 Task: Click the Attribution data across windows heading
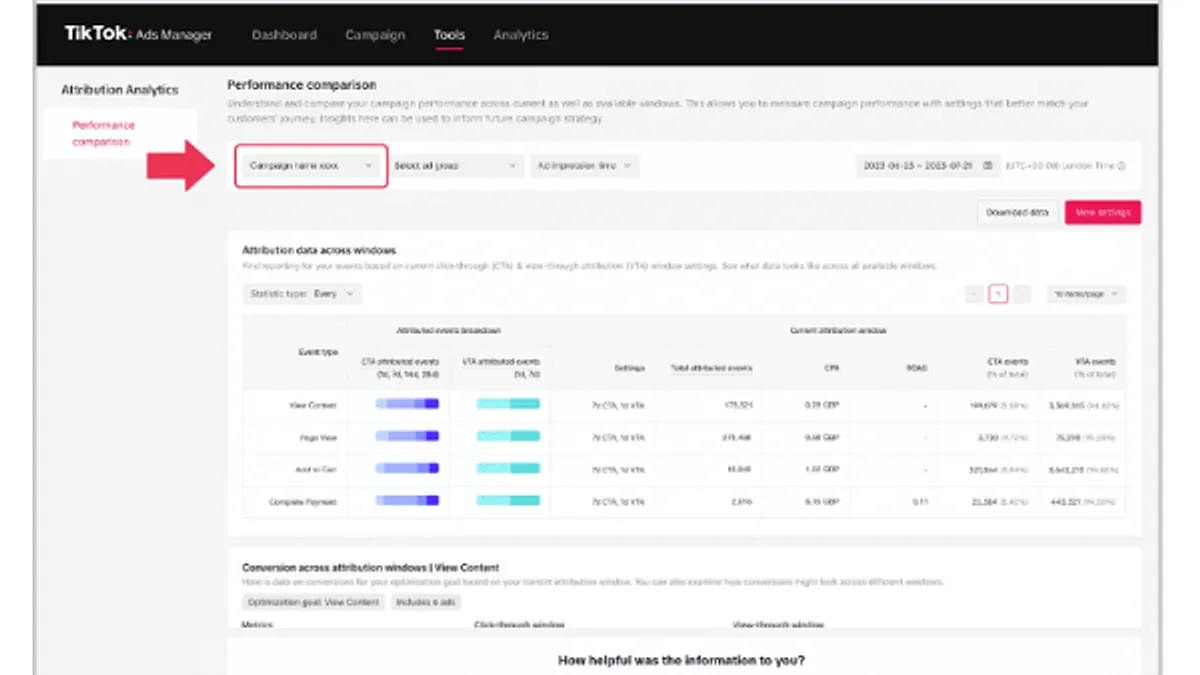click(x=319, y=250)
